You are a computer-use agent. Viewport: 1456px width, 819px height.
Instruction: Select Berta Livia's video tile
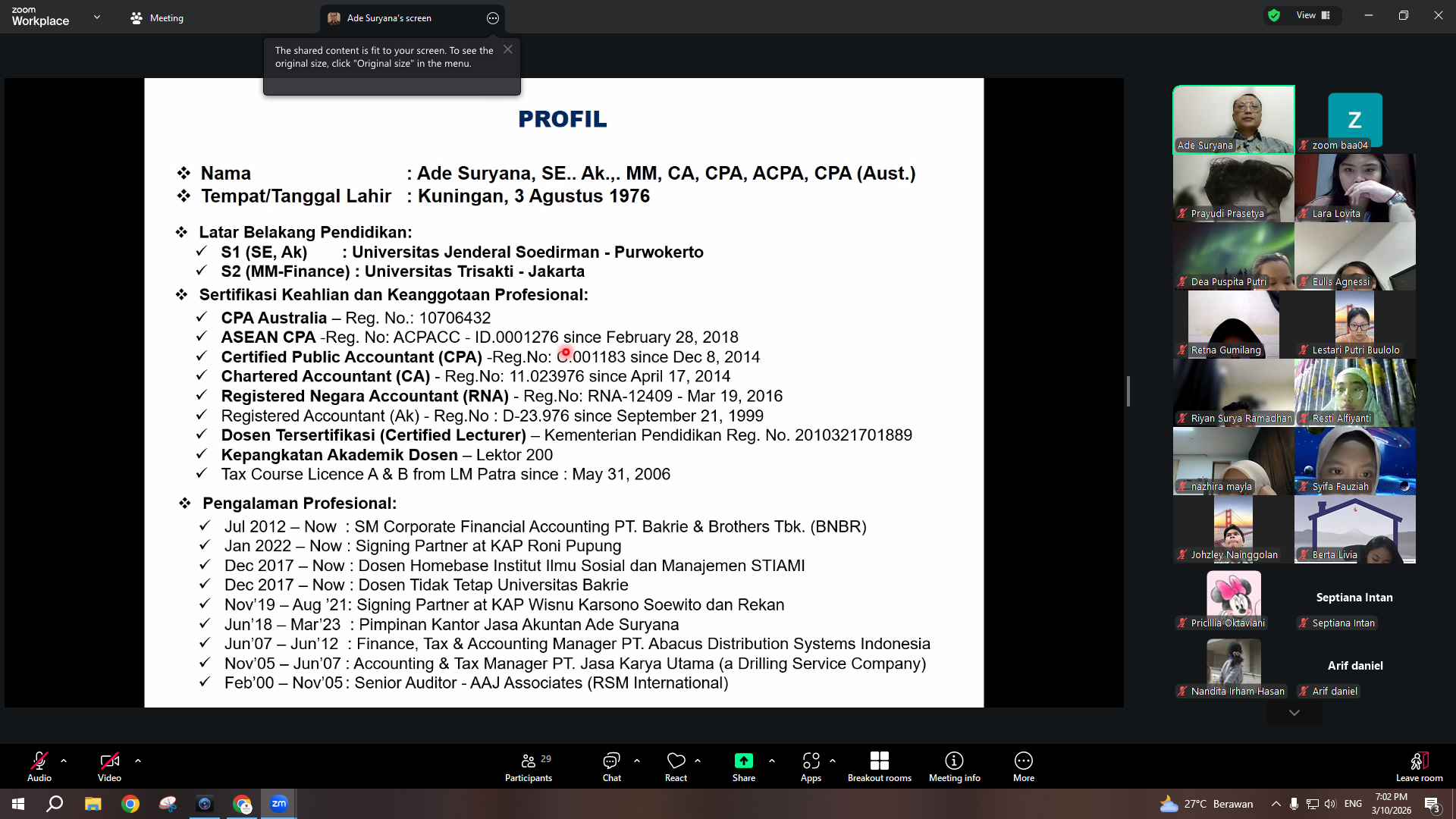[1355, 529]
